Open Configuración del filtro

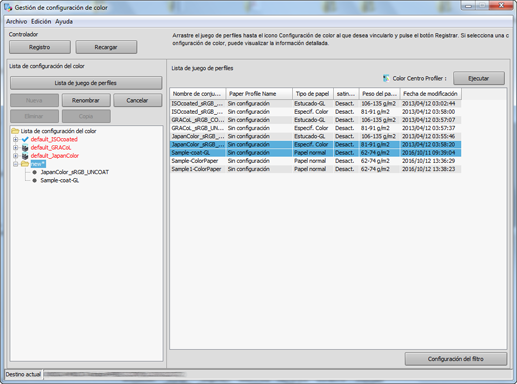[456, 359]
